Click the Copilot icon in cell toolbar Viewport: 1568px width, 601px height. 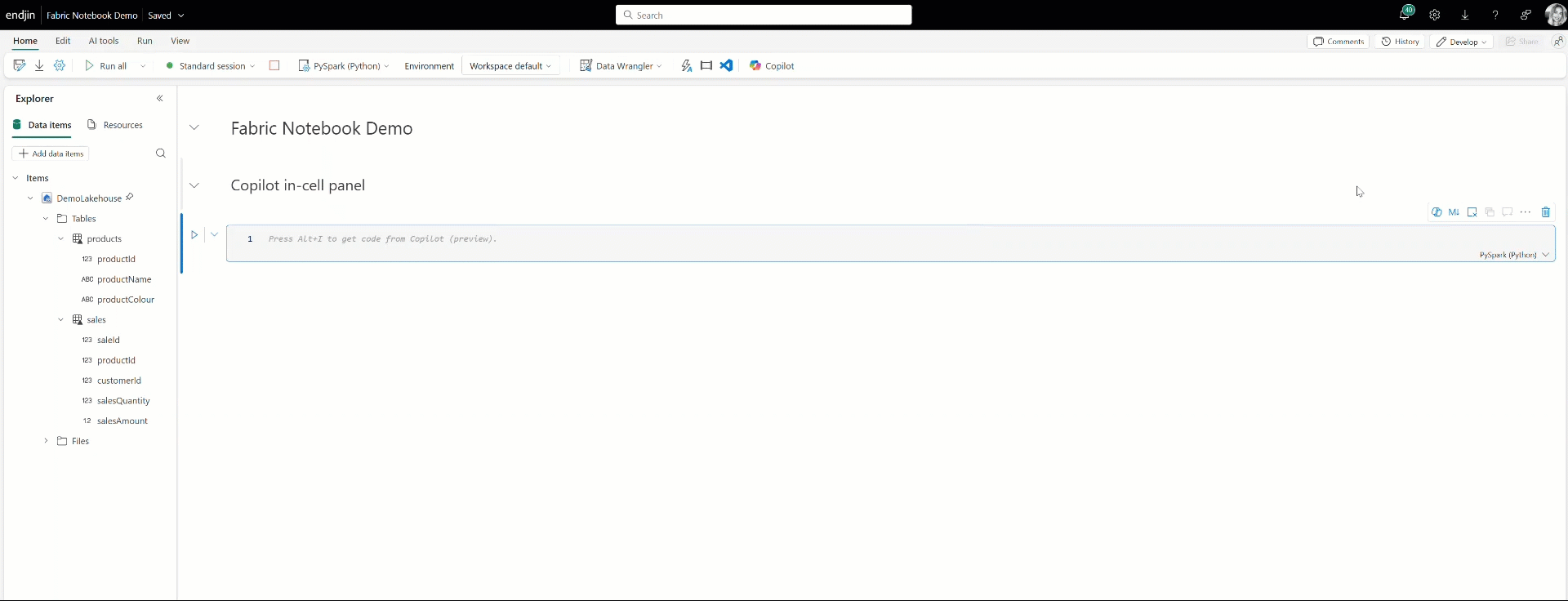1437,212
